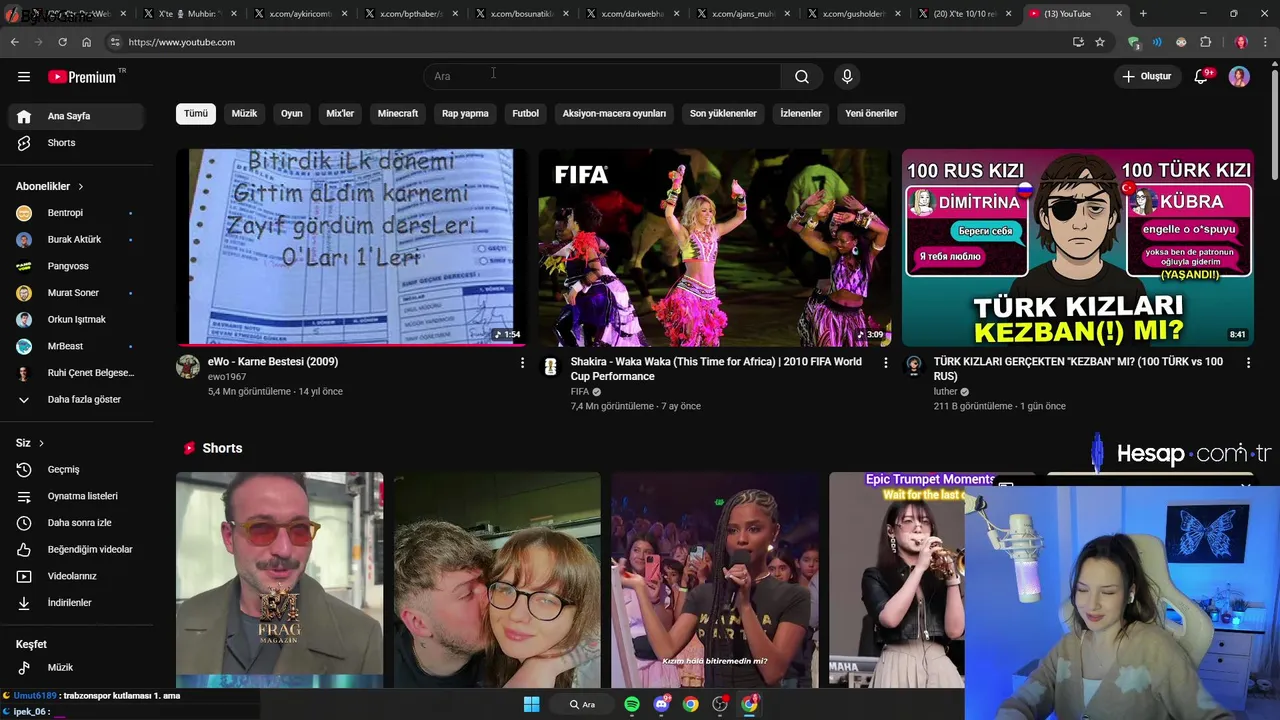
Task: Open eWo channel avatar
Action: pos(188,366)
